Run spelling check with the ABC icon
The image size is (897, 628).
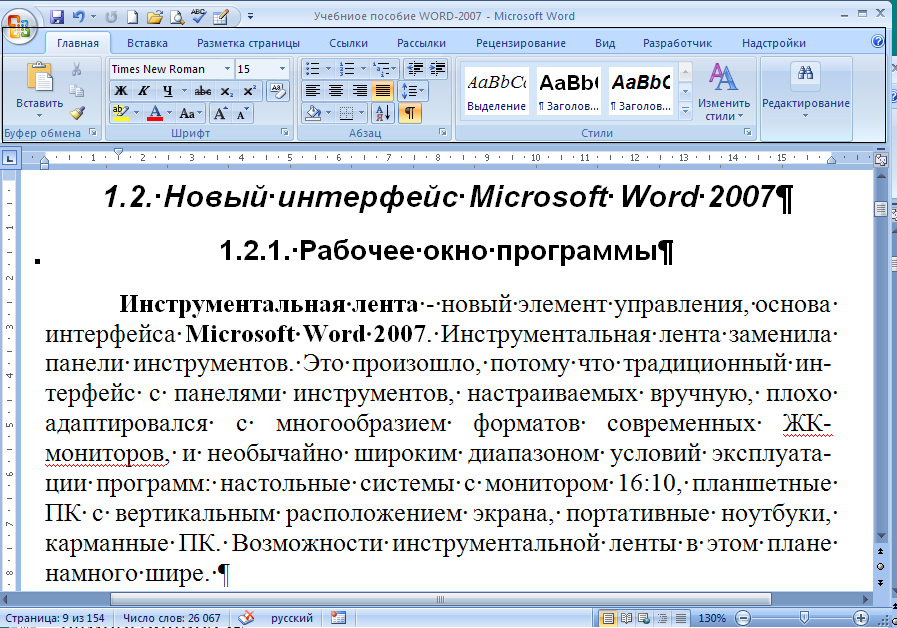coord(199,17)
